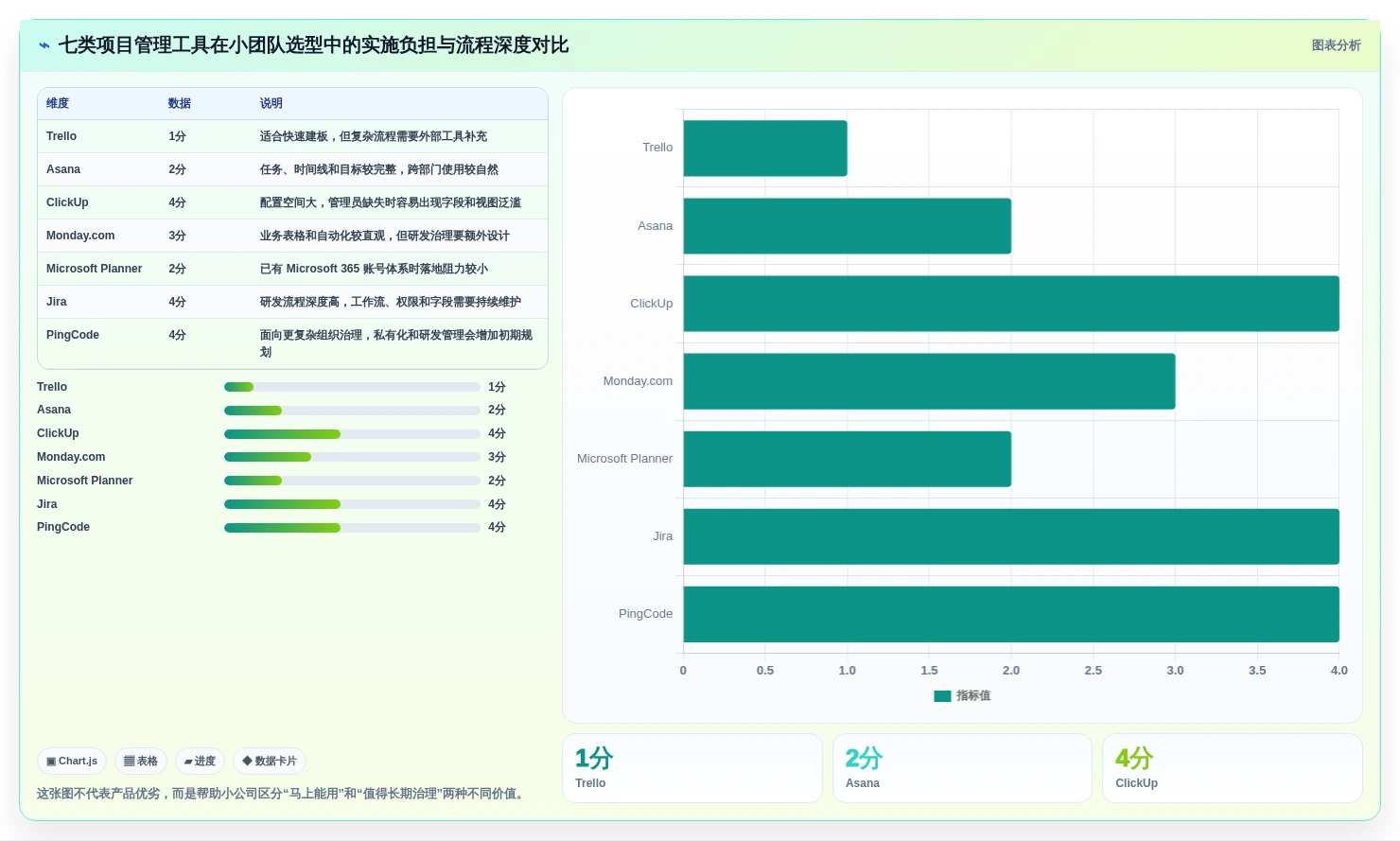Image resolution: width=1400 pixels, height=841 pixels.
Task: Click the Asana progress bar
Action: (352, 411)
